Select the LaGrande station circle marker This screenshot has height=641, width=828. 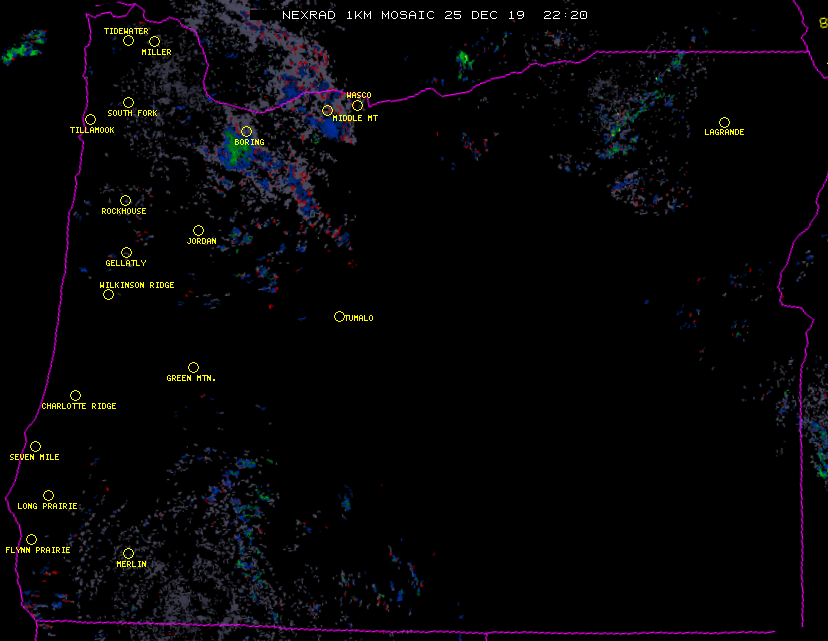click(724, 122)
